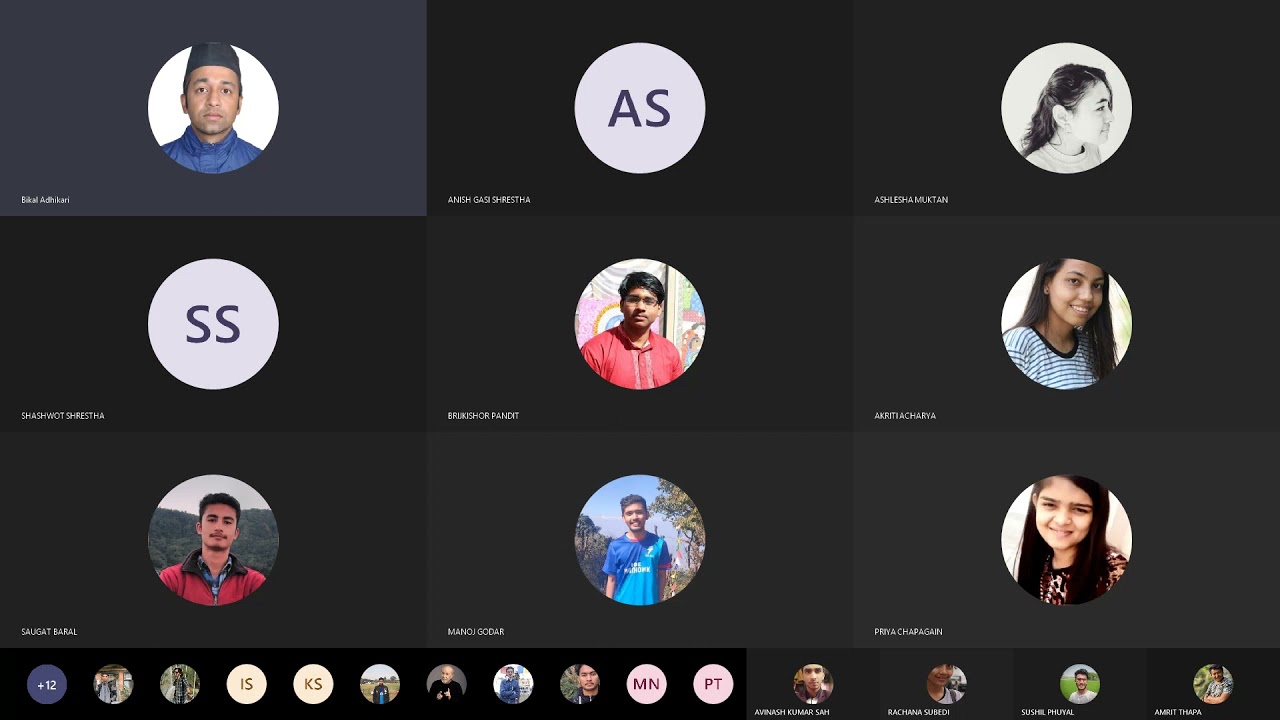Click the 'SHASHWOT SHRESTHA' name label
The image size is (1280, 720).
(x=63, y=416)
